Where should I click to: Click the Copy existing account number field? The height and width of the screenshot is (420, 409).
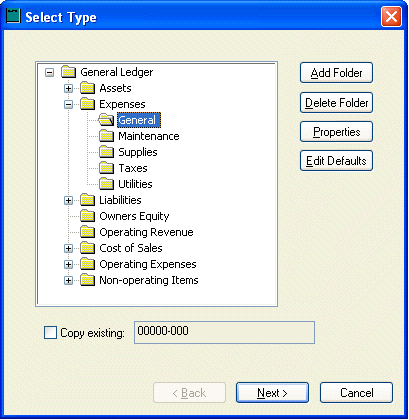224,332
